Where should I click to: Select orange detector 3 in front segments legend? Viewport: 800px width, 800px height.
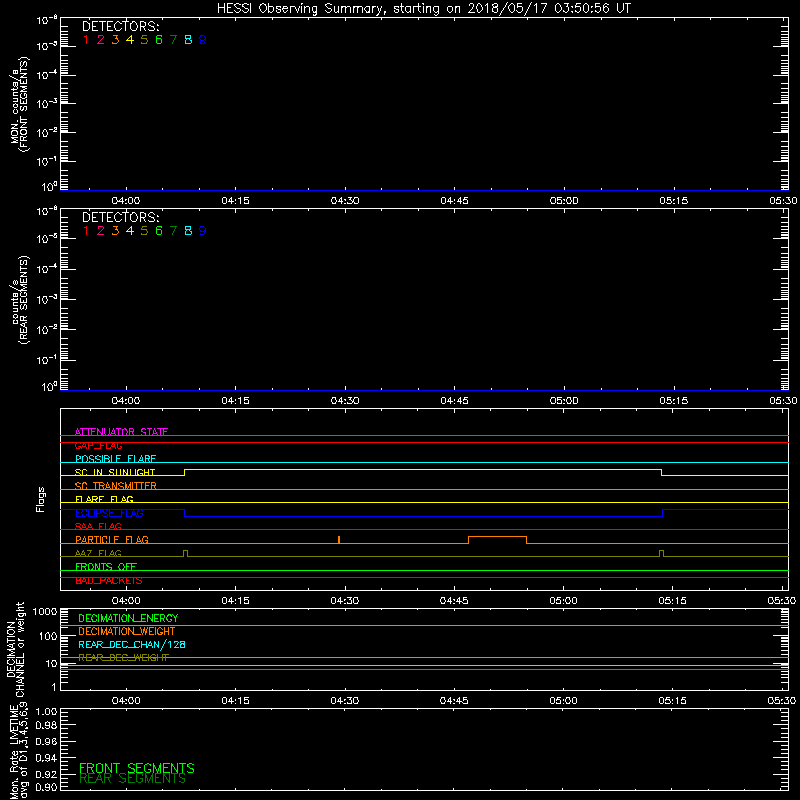(x=115, y=40)
